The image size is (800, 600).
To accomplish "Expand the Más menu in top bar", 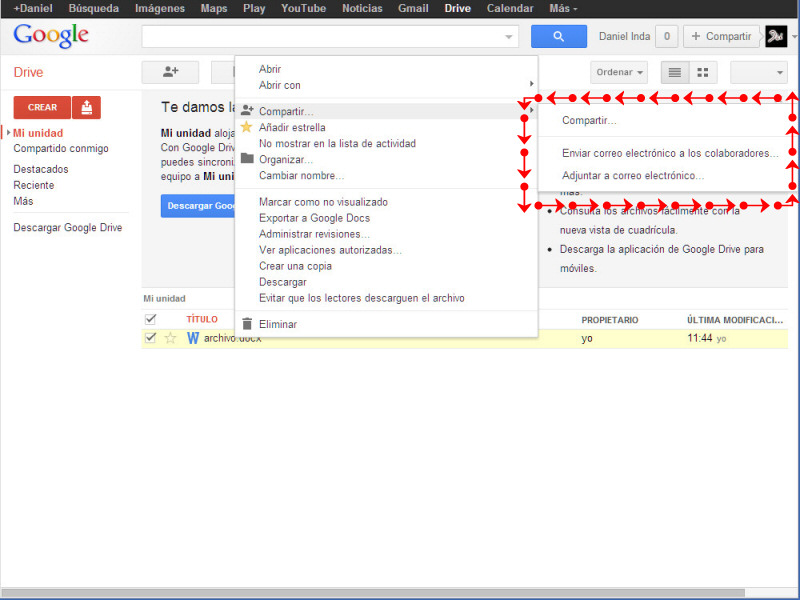I will coord(563,9).
